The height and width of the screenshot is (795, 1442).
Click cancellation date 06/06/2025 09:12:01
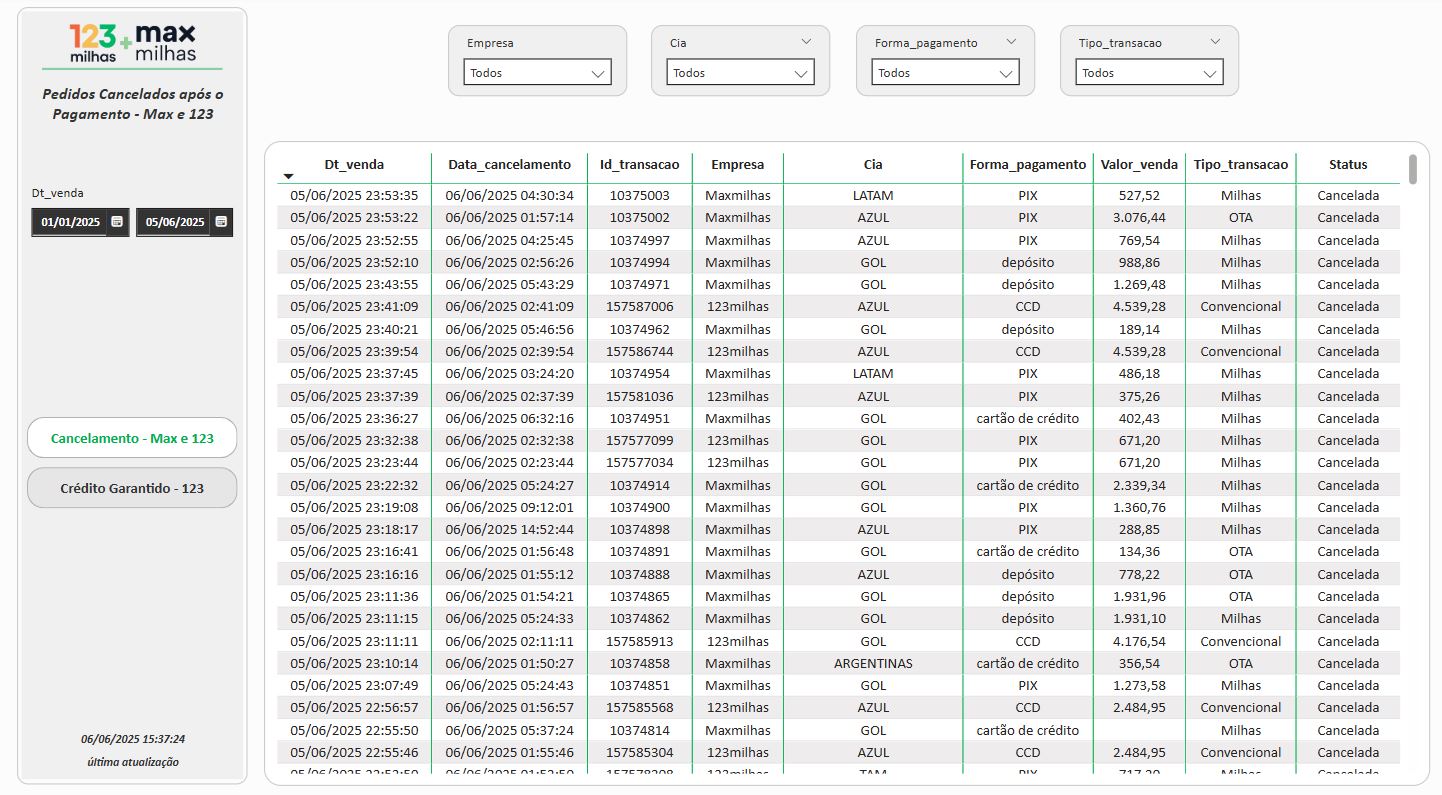click(x=510, y=507)
